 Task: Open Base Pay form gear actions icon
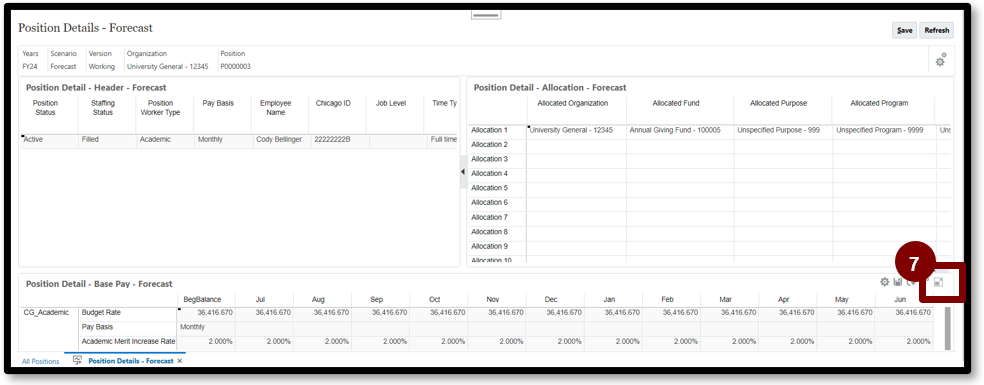(884, 283)
